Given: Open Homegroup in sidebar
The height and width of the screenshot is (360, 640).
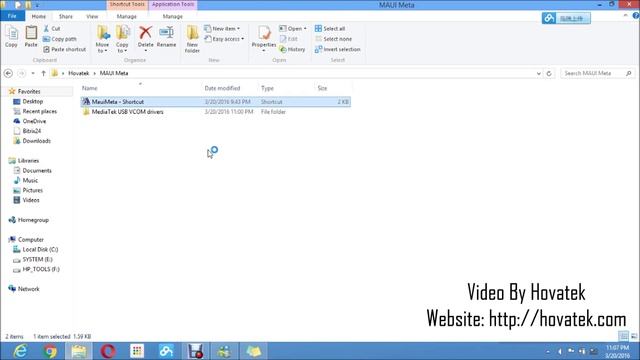Looking at the screenshot, I should [x=33, y=220].
